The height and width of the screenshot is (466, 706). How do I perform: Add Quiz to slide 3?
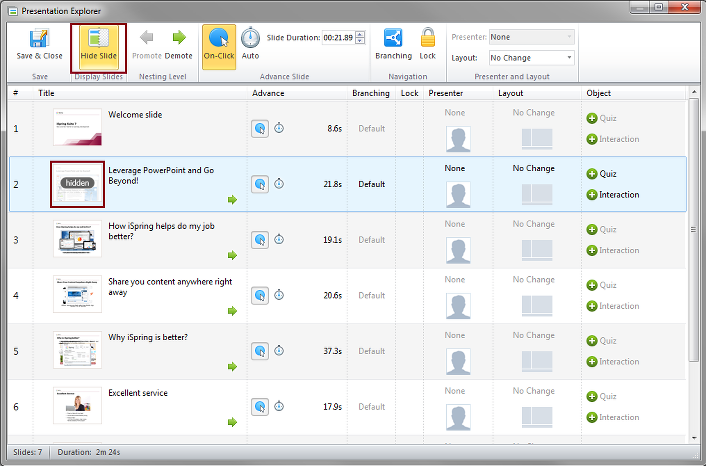[601, 230]
